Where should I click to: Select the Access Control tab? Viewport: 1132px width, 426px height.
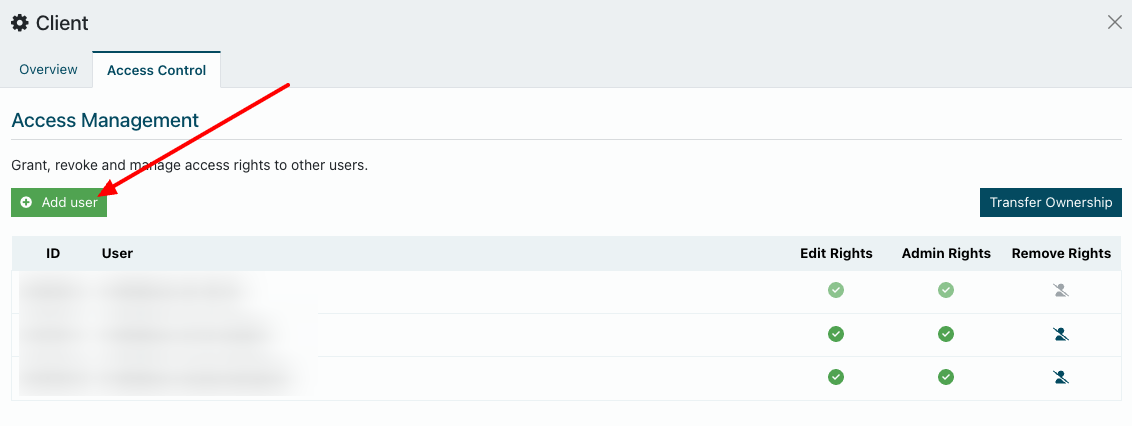[156, 70]
